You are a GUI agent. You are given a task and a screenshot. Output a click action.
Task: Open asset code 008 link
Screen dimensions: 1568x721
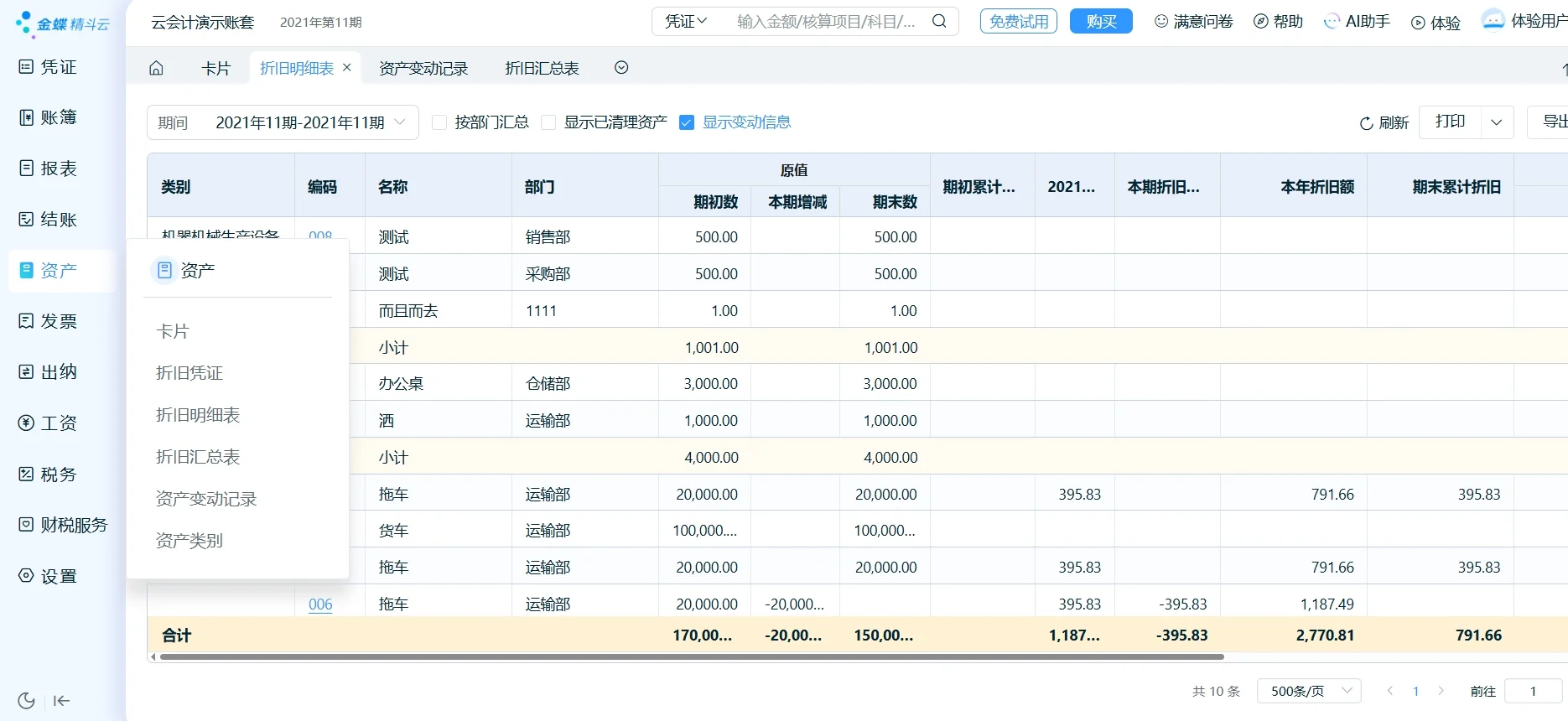pyautogui.click(x=320, y=236)
